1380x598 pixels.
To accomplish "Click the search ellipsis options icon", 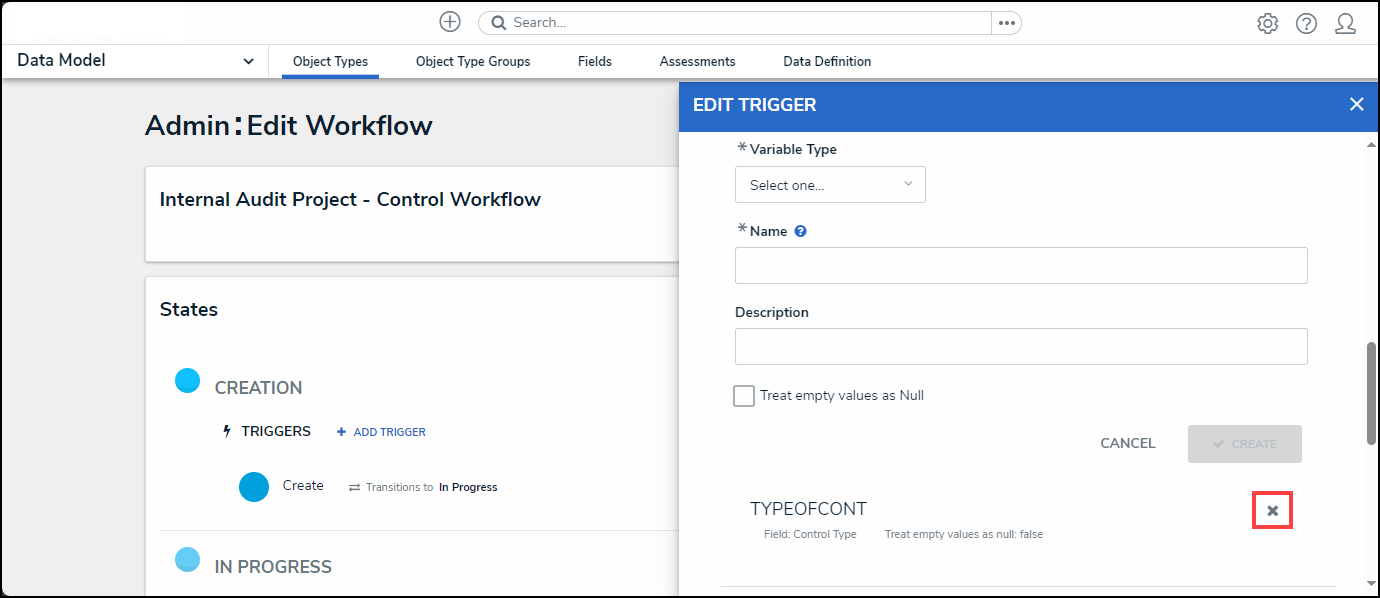I will click(1006, 23).
